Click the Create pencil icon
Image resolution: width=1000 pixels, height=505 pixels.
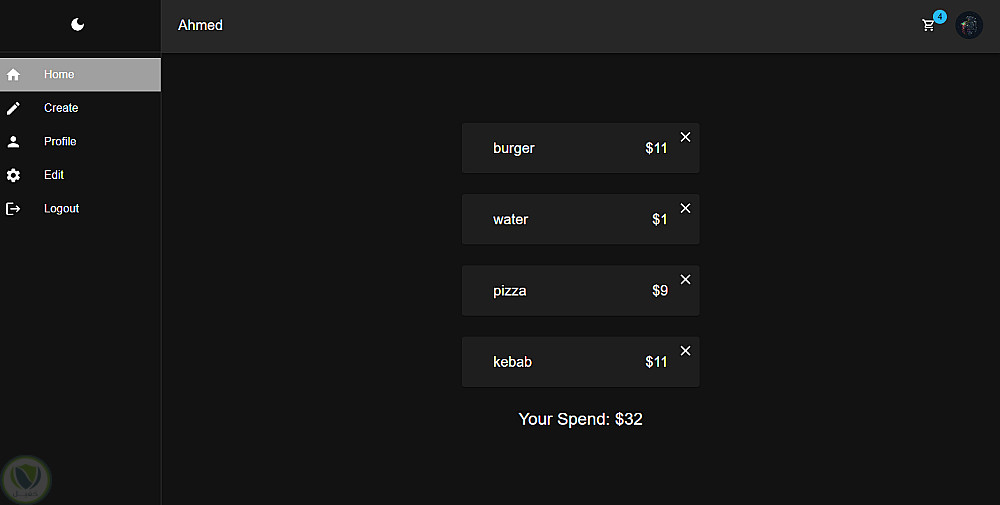(x=14, y=108)
